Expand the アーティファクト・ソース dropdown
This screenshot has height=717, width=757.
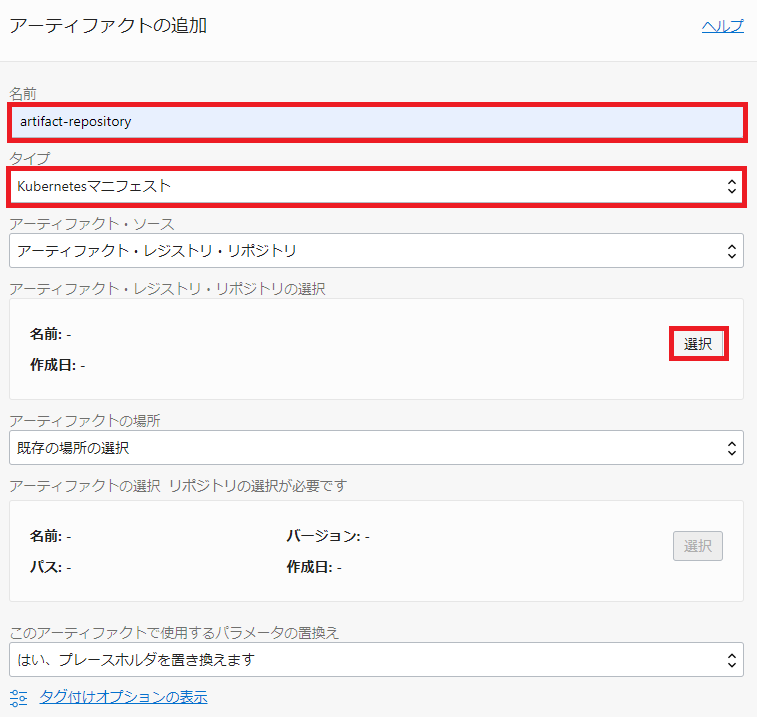[377, 250]
